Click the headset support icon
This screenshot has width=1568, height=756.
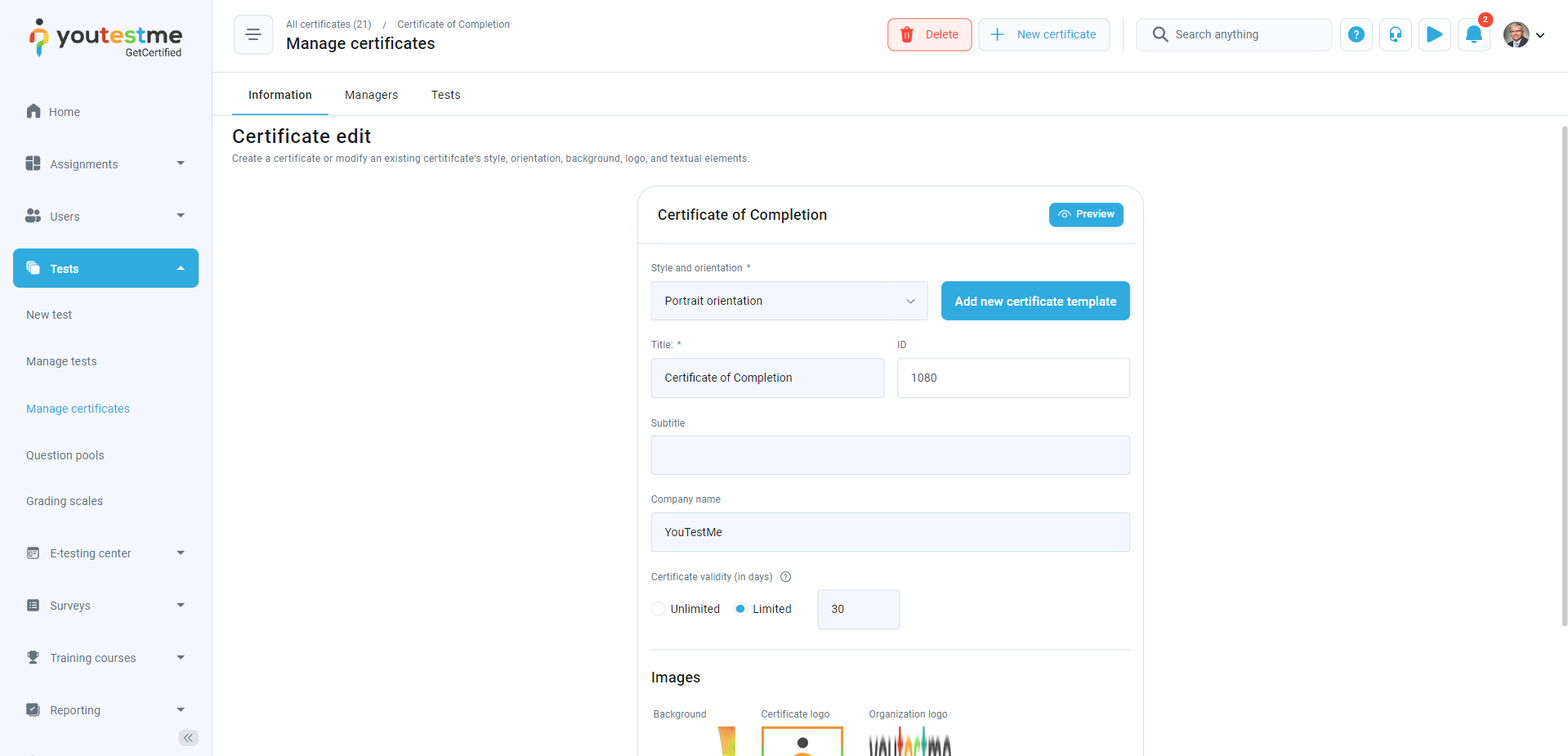coord(1395,34)
